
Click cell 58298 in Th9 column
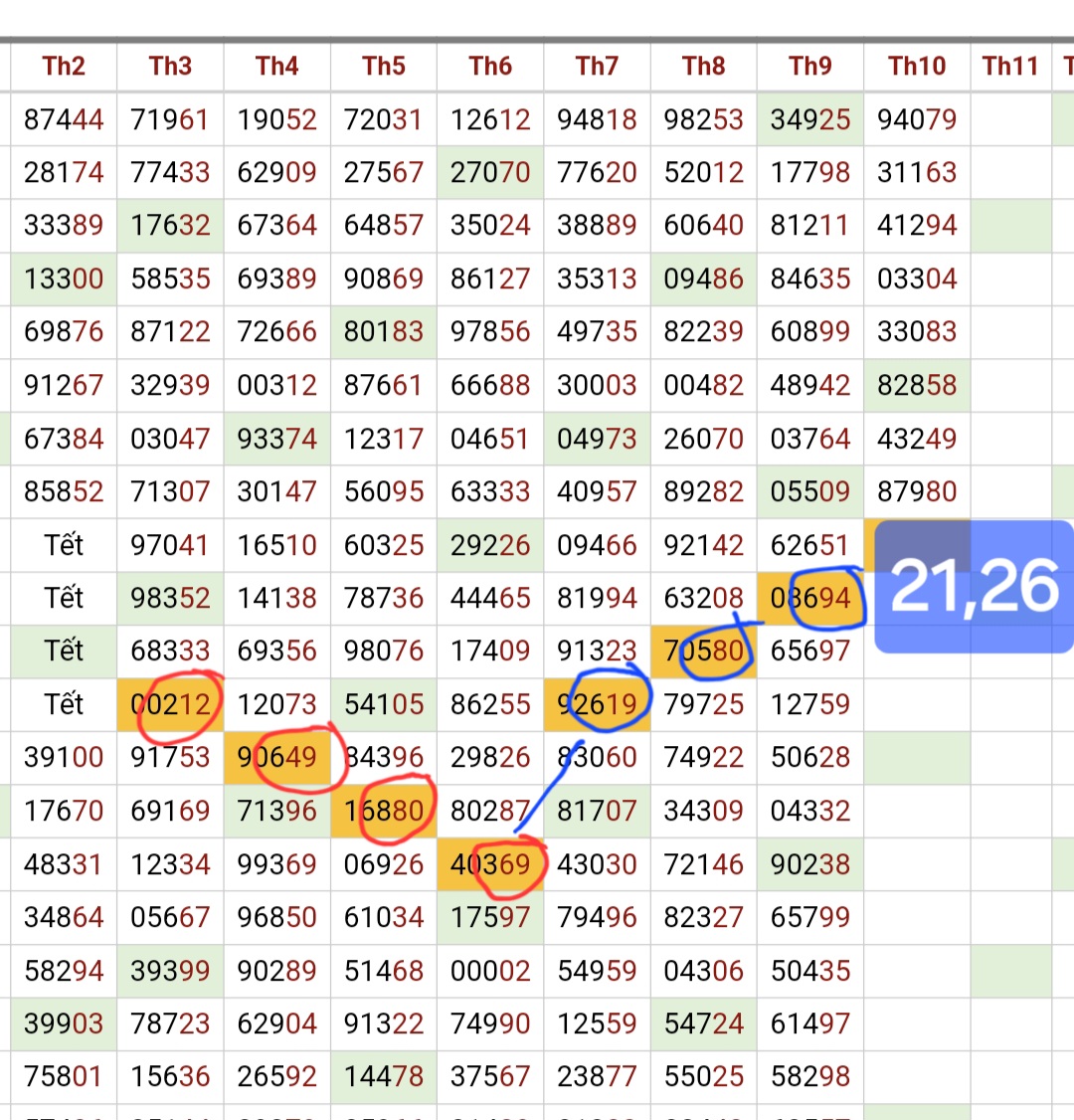810,1077
